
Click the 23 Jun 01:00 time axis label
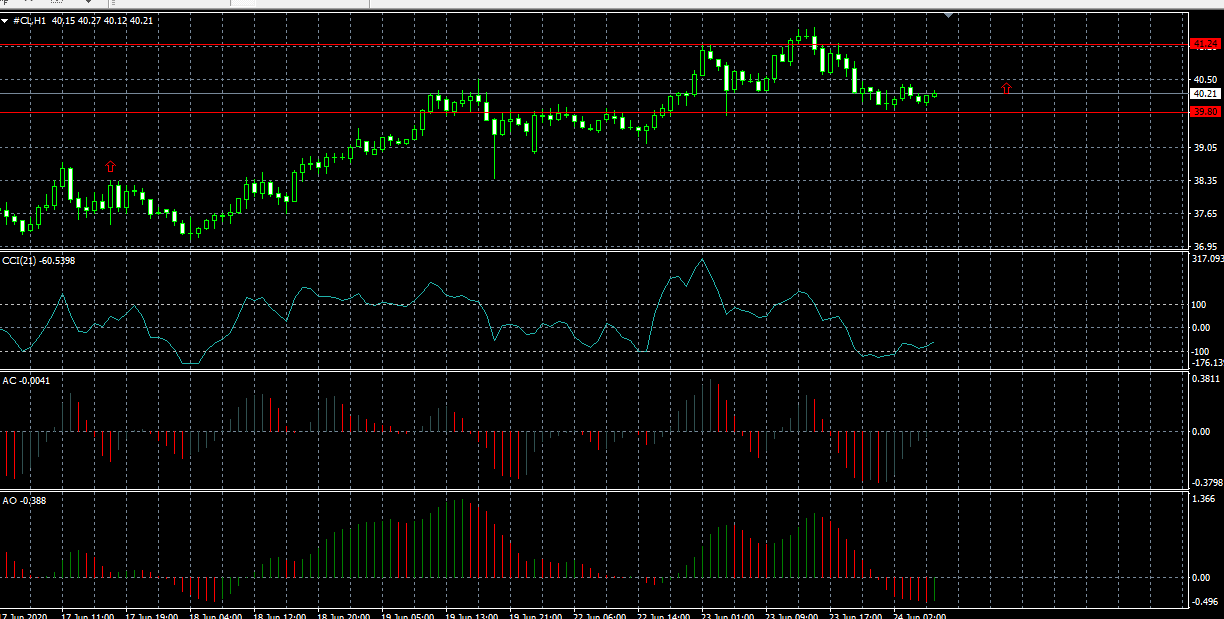pyautogui.click(x=729, y=616)
